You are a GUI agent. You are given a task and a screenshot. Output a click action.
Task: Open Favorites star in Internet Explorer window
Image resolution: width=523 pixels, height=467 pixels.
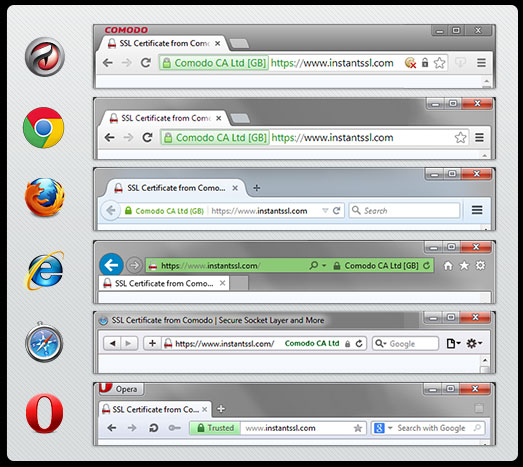464,266
